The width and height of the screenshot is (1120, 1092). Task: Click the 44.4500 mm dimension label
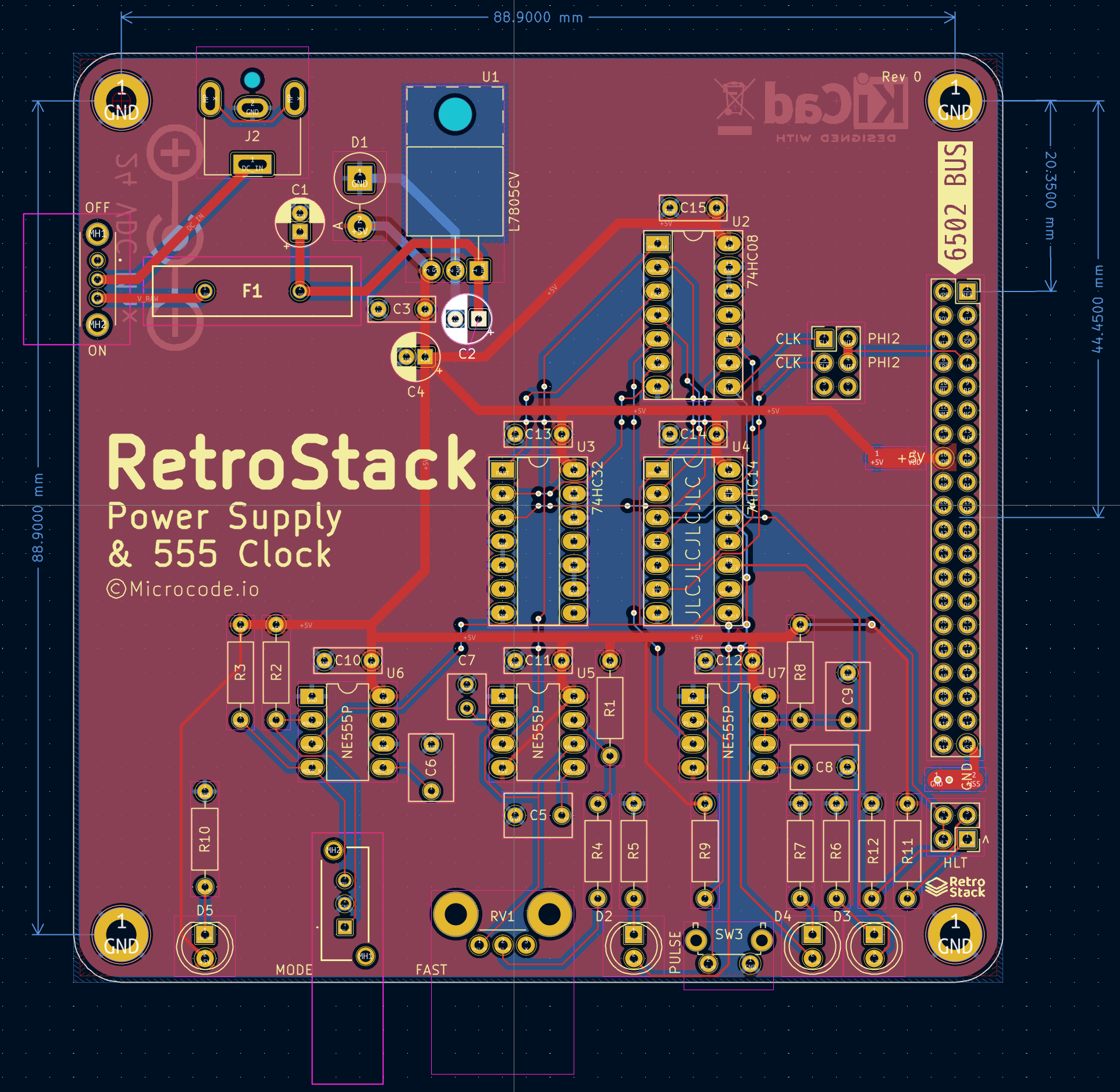1097,309
